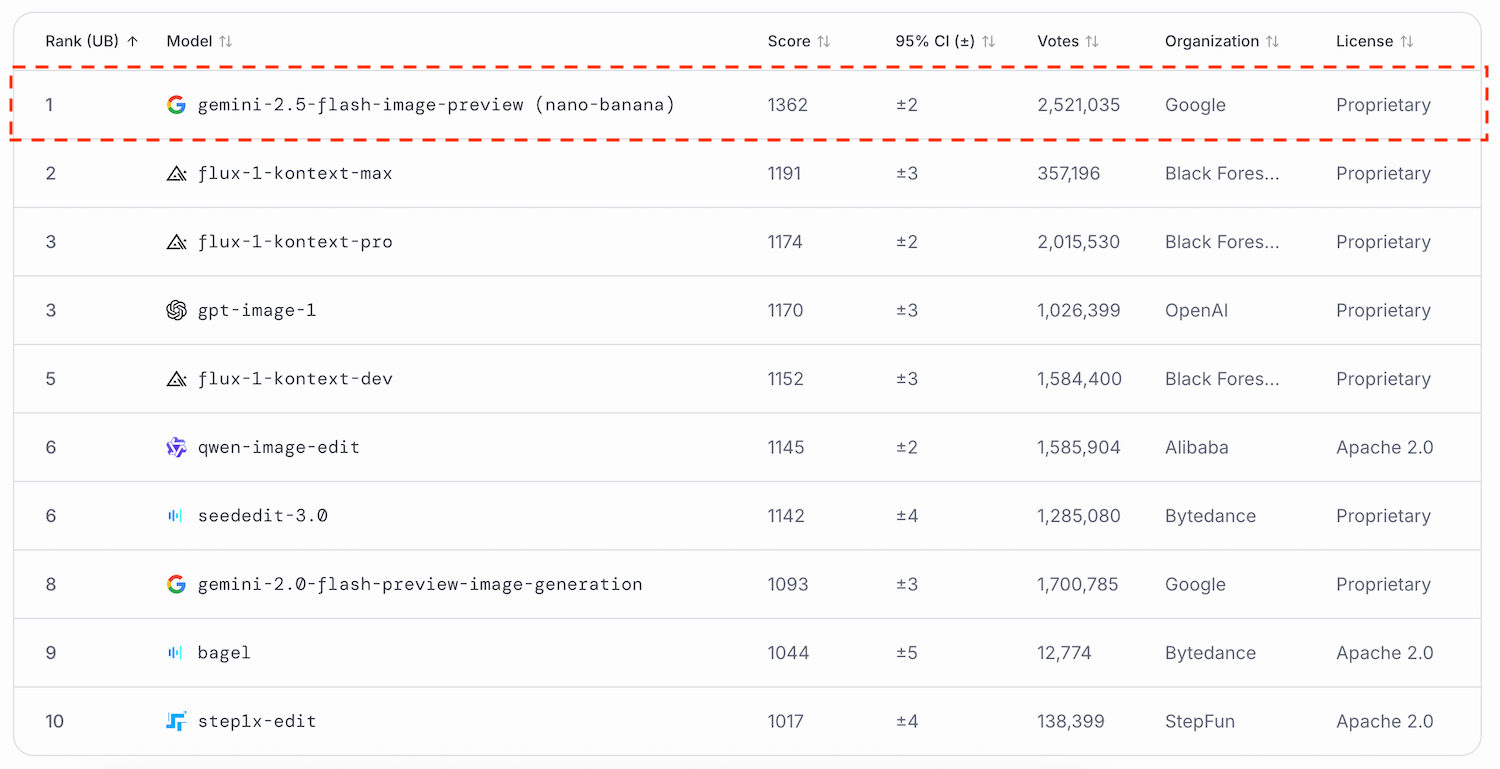
Task: Click the Flux logo beside flux-1-kontext-max
Action: pos(176,173)
